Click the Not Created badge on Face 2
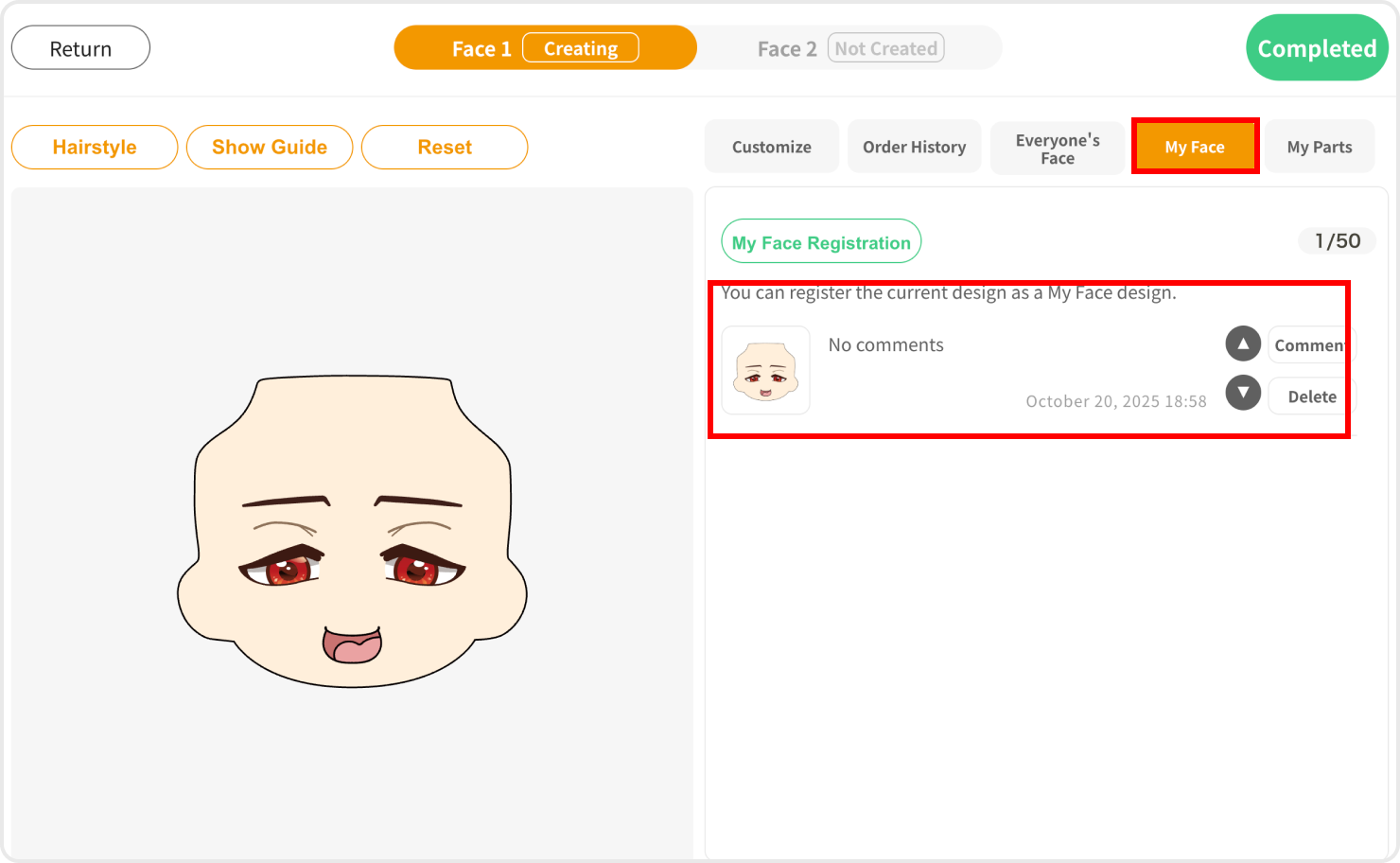The image size is (1400, 863). pyautogui.click(x=885, y=48)
